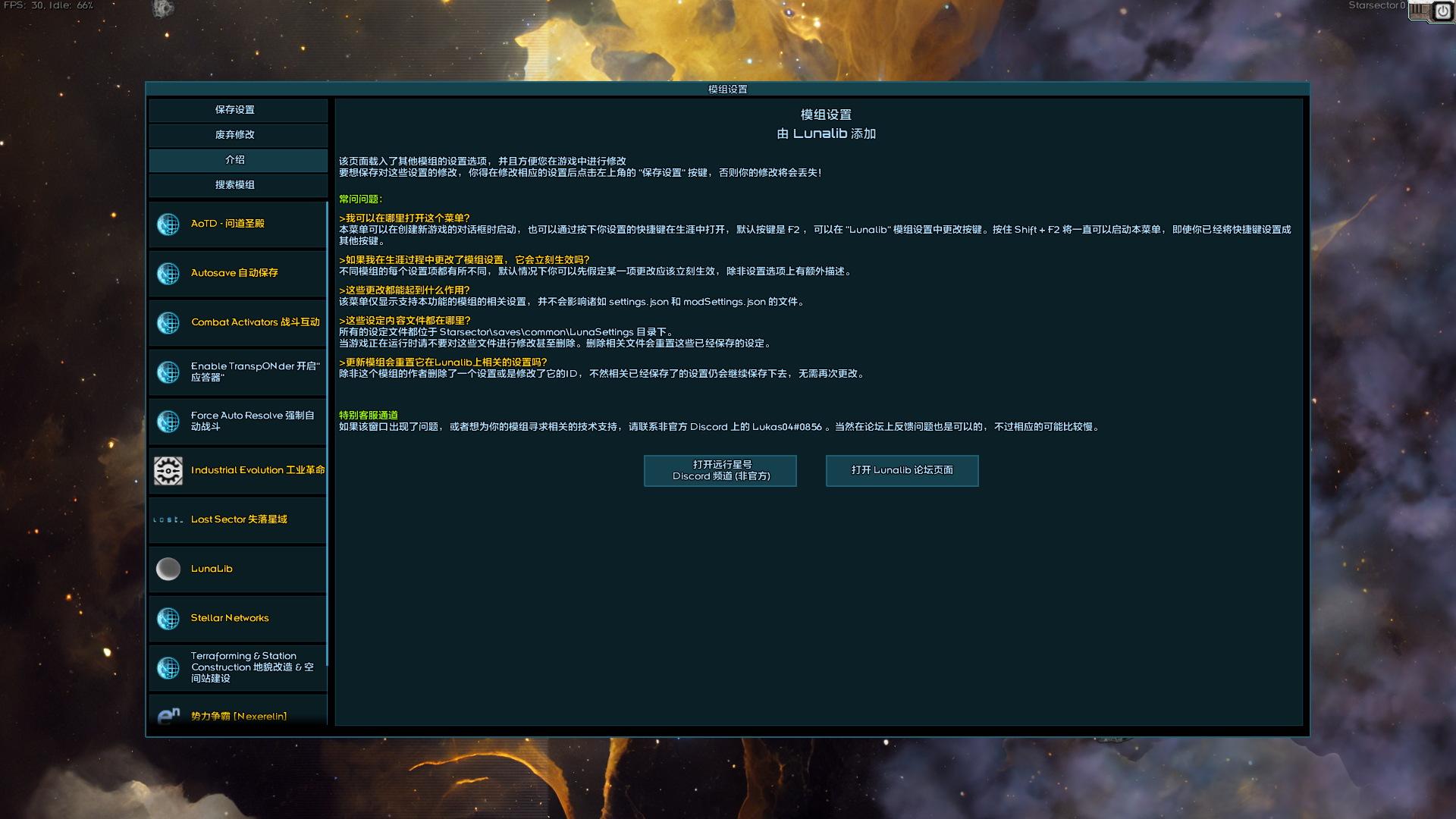Open the Autosave 自动保存 mod entry
1456x819 pixels.
point(168,275)
